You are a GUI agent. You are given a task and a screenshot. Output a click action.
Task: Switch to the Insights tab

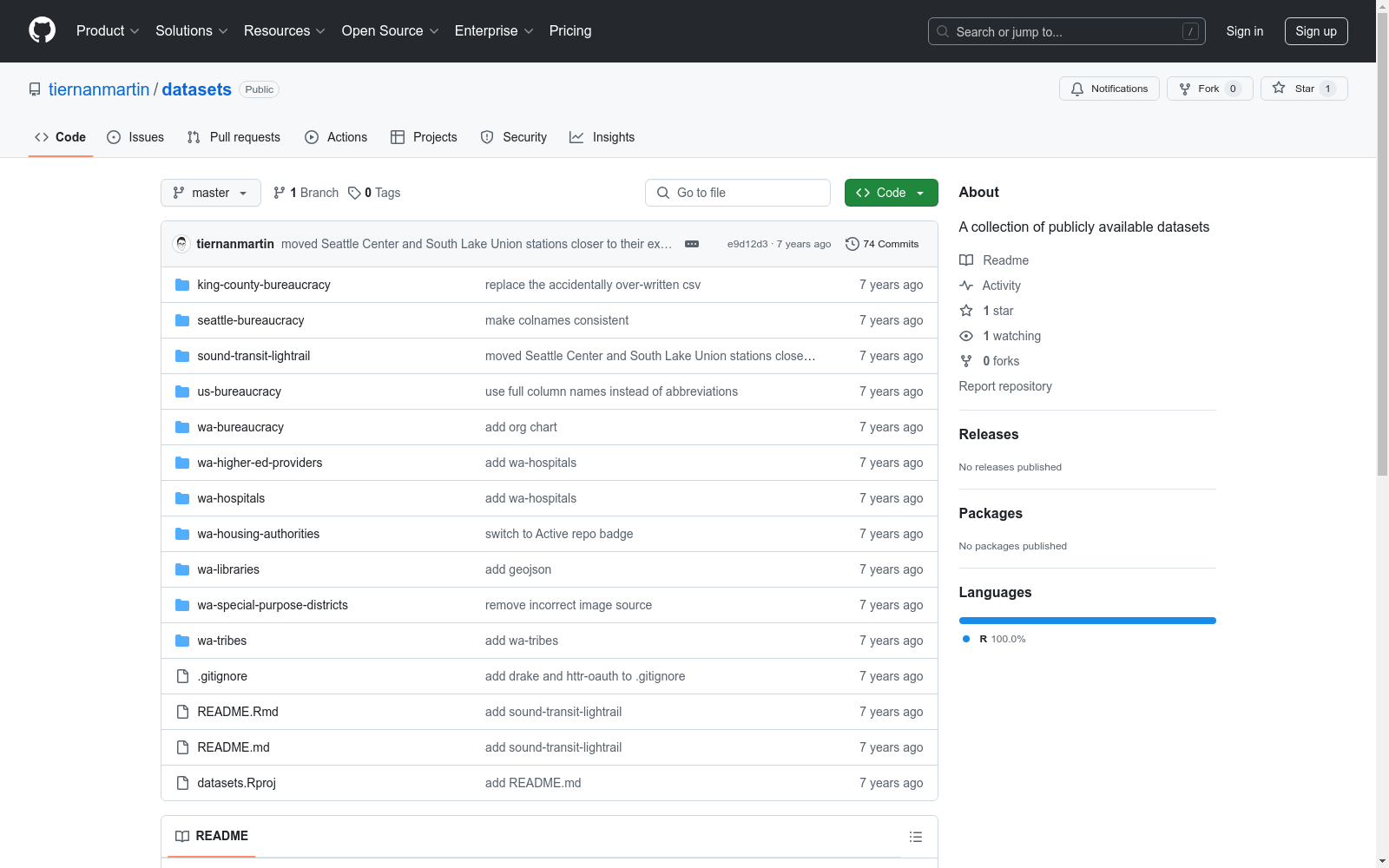click(602, 137)
